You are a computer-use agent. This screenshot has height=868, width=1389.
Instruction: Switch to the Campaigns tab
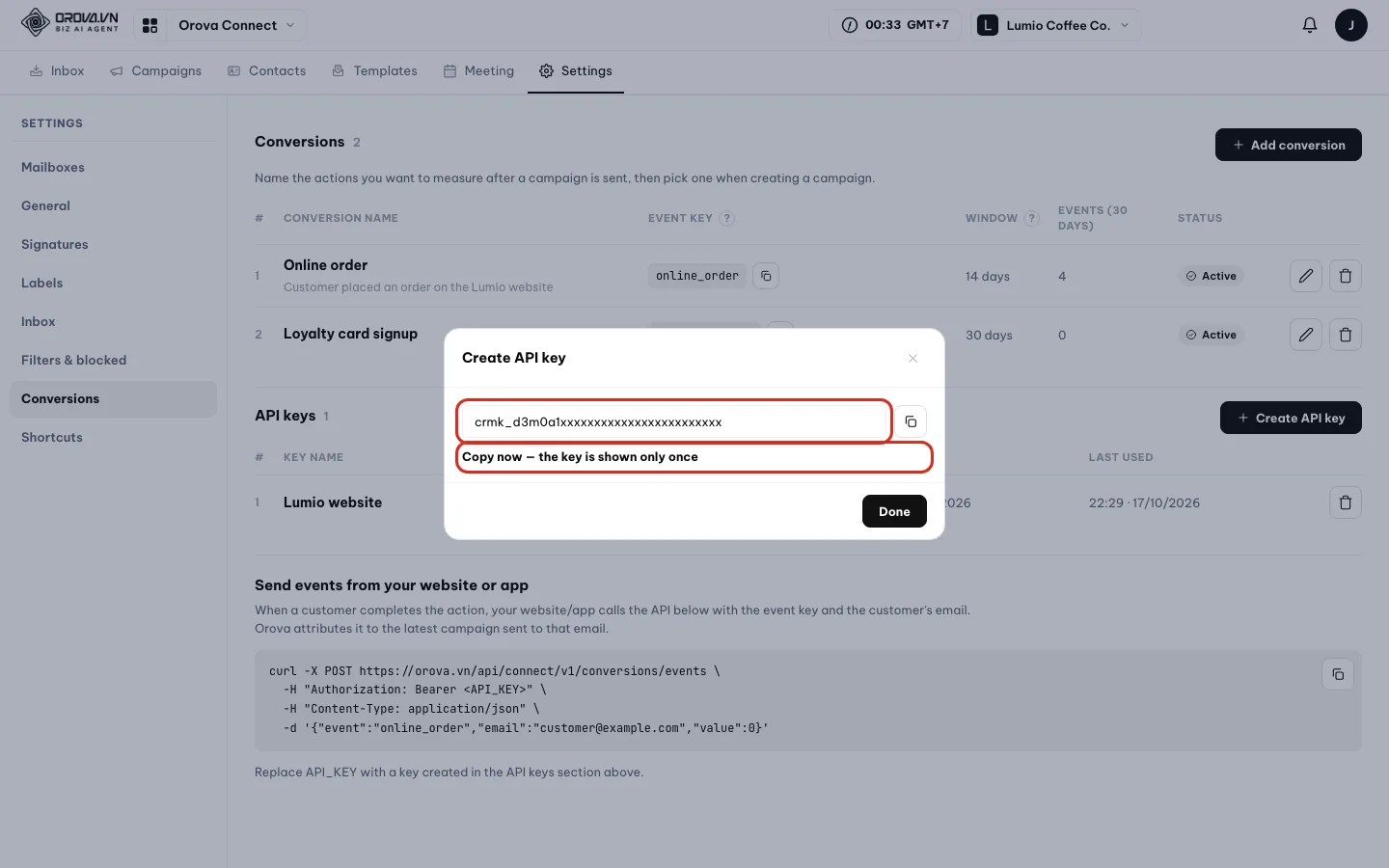pos(155,70)
